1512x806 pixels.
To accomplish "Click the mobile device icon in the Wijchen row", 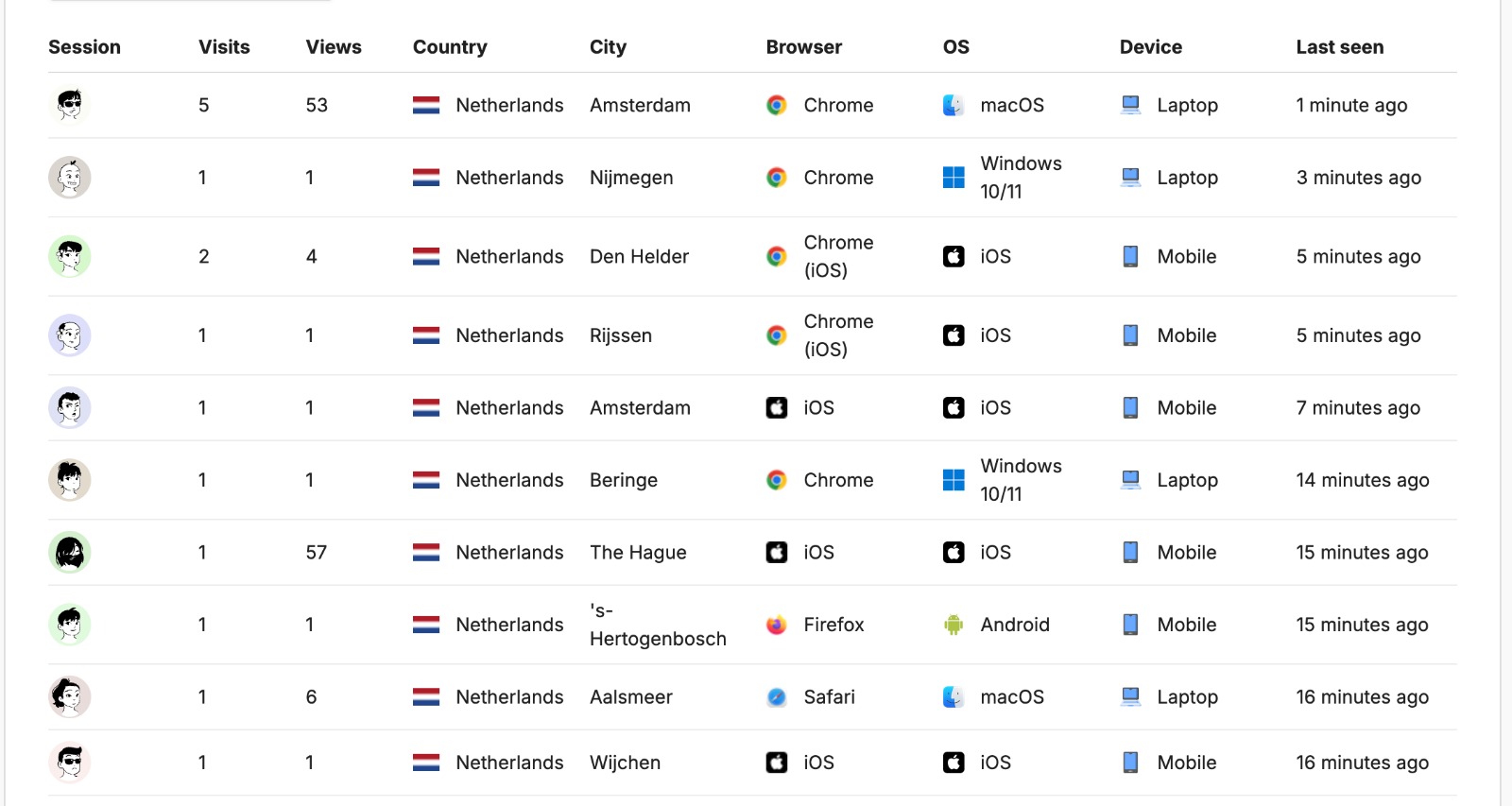I will (x=1130, y=762).
